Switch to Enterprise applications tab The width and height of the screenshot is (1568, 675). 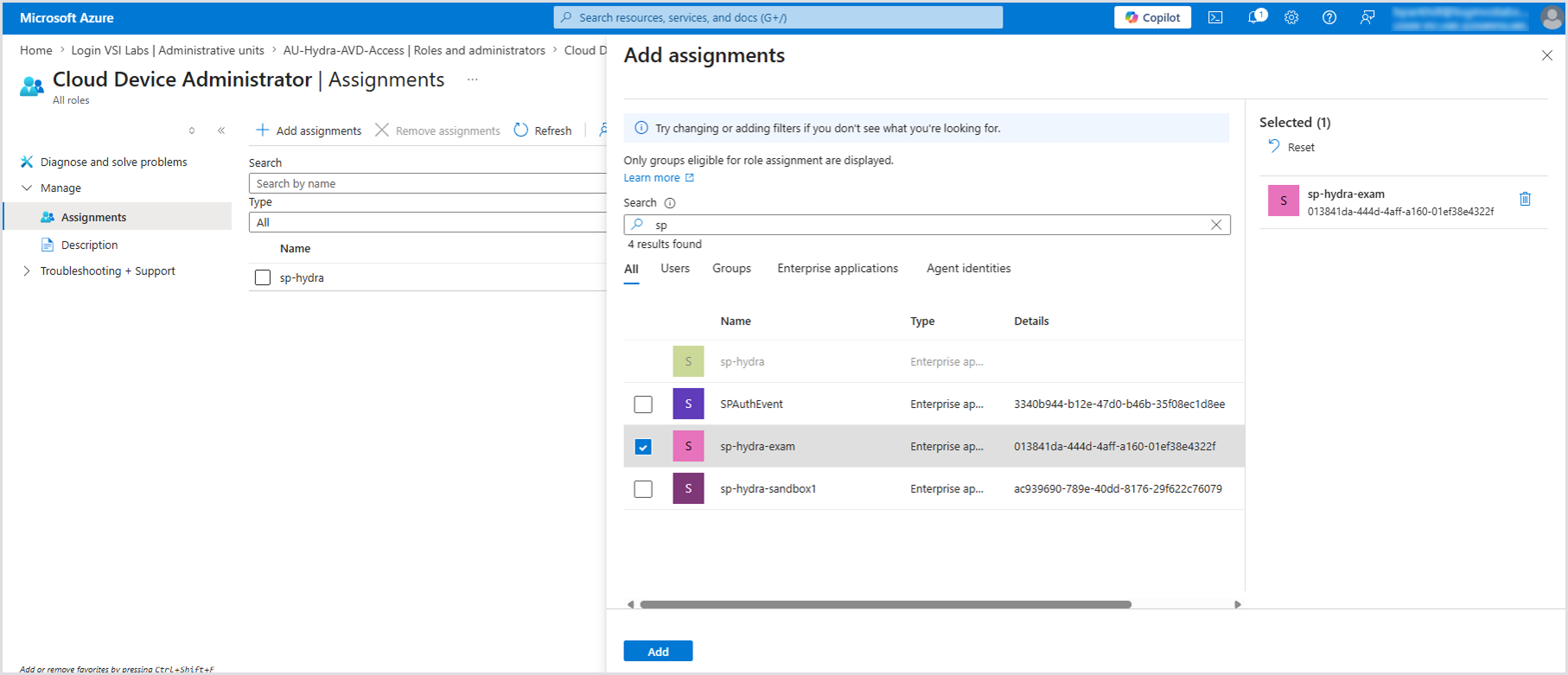pos(838,269)
